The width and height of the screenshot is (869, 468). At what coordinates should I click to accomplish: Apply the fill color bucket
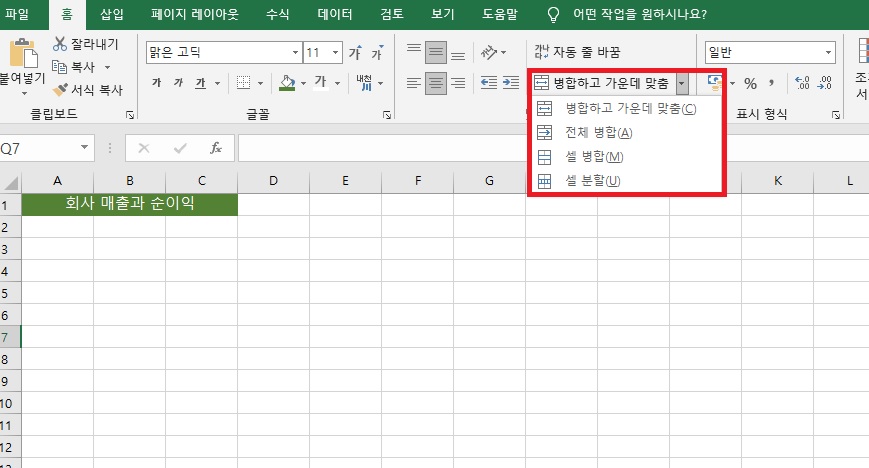[x=287, y=83]
